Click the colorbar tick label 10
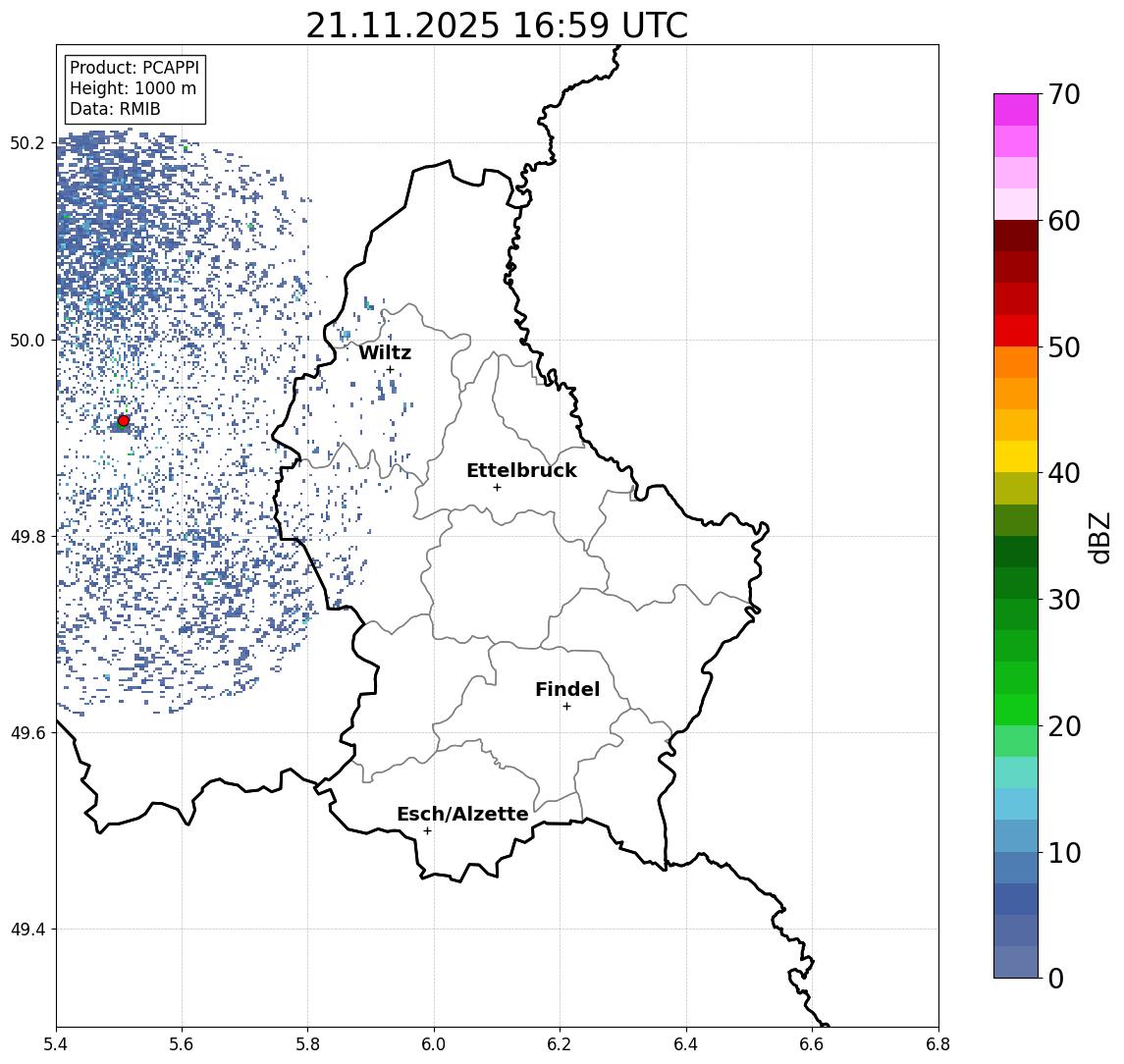The height and width of the screenshot is (1064, 1124). pyautogui.click(x=1064, y=853)
